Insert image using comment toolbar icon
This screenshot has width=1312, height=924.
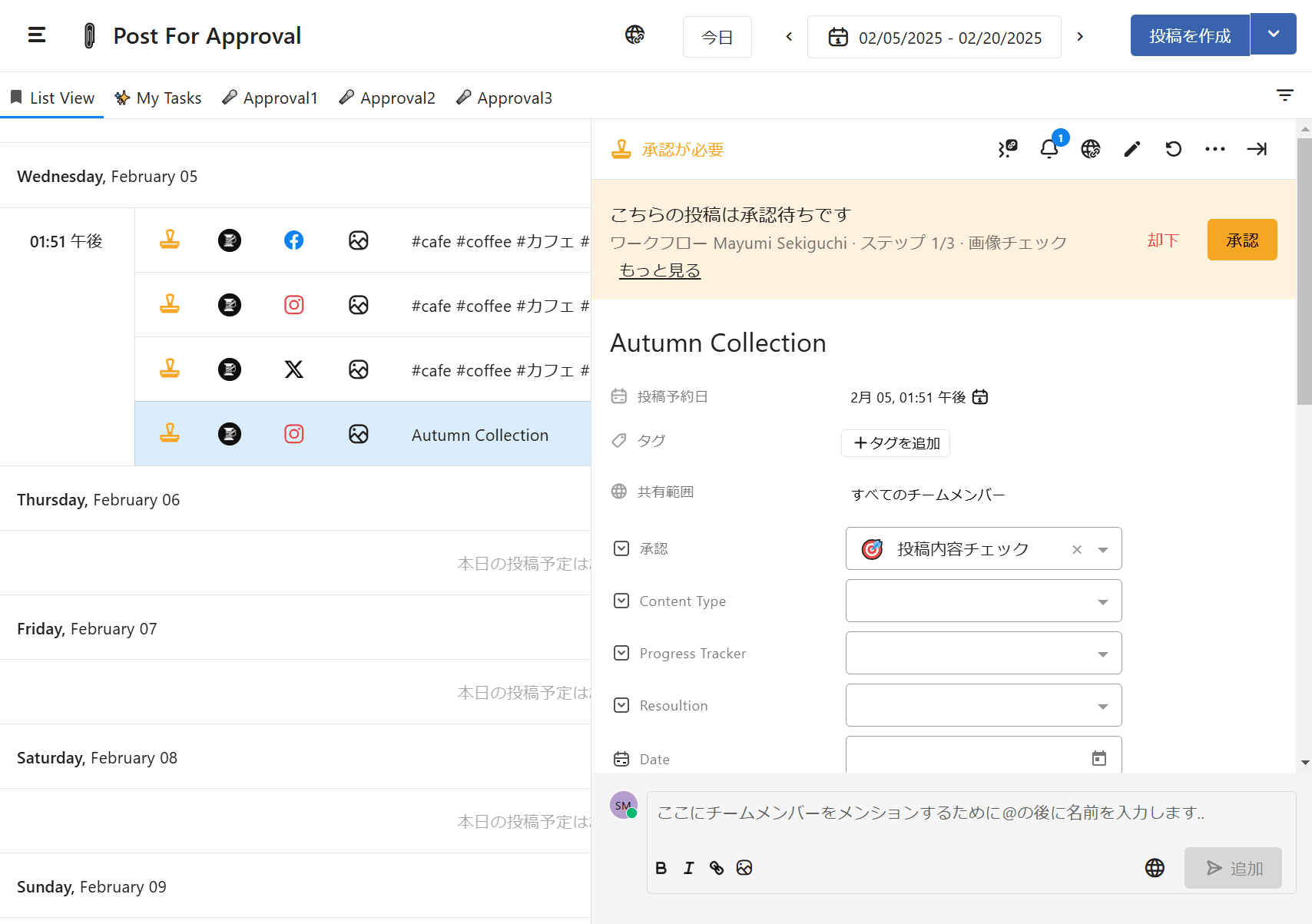point(744,868)
